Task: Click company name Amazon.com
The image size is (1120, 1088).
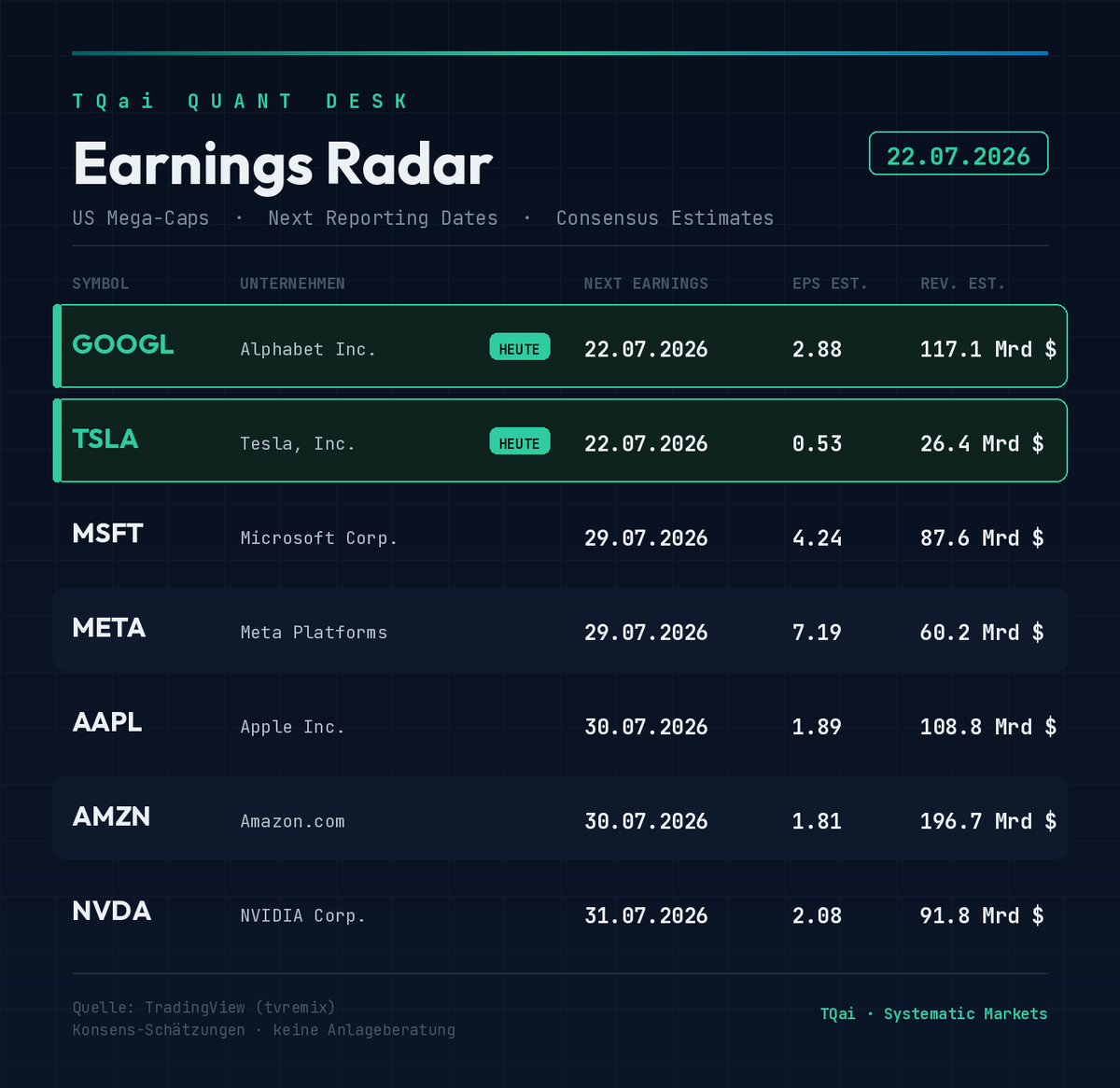Action: click(293, 821)
